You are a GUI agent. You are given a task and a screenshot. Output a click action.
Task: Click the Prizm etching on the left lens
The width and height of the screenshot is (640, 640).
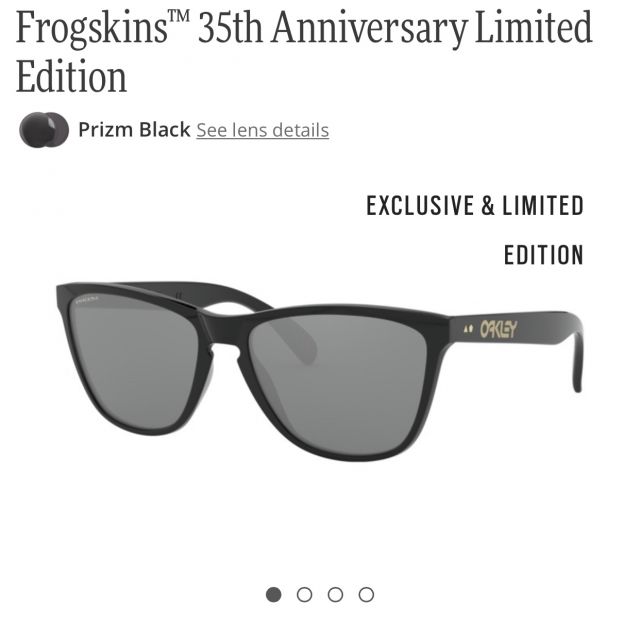coord(87,300)
